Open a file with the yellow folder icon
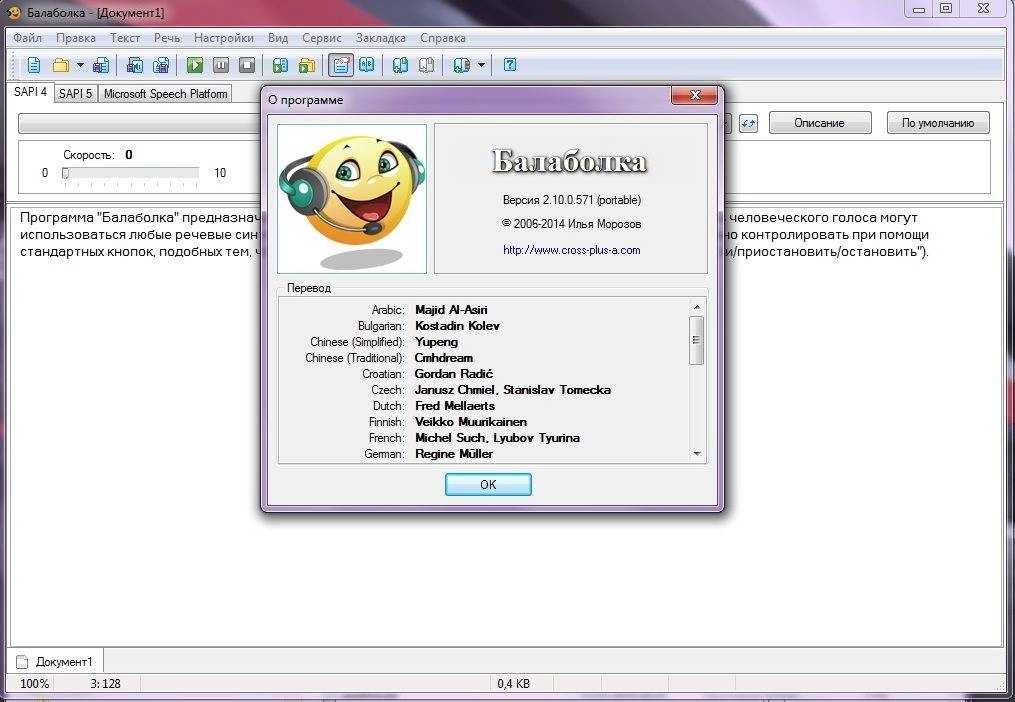This screenshot has width=1015, height=702. [61, 65]
